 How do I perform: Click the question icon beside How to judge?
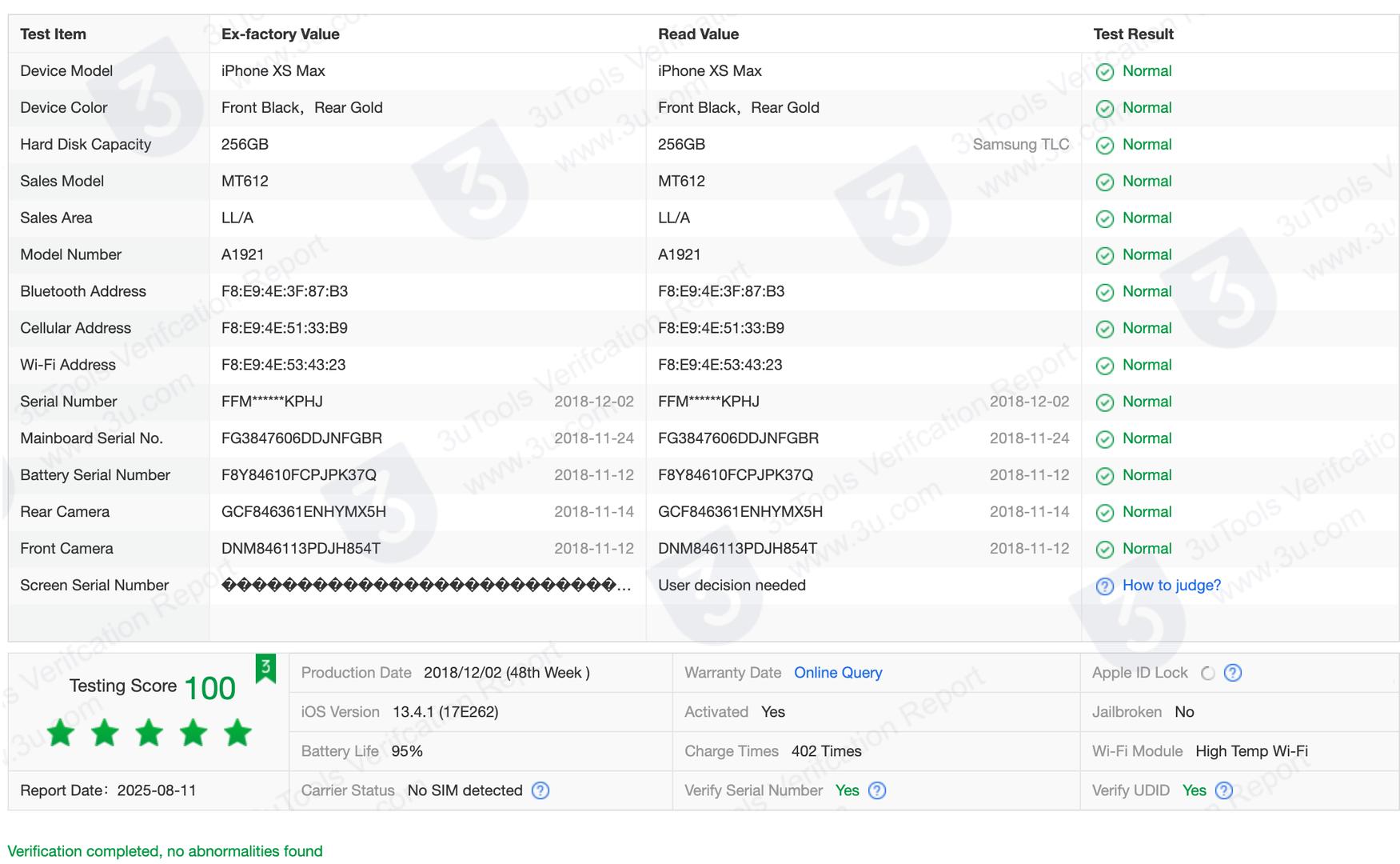coord(1104,586)
